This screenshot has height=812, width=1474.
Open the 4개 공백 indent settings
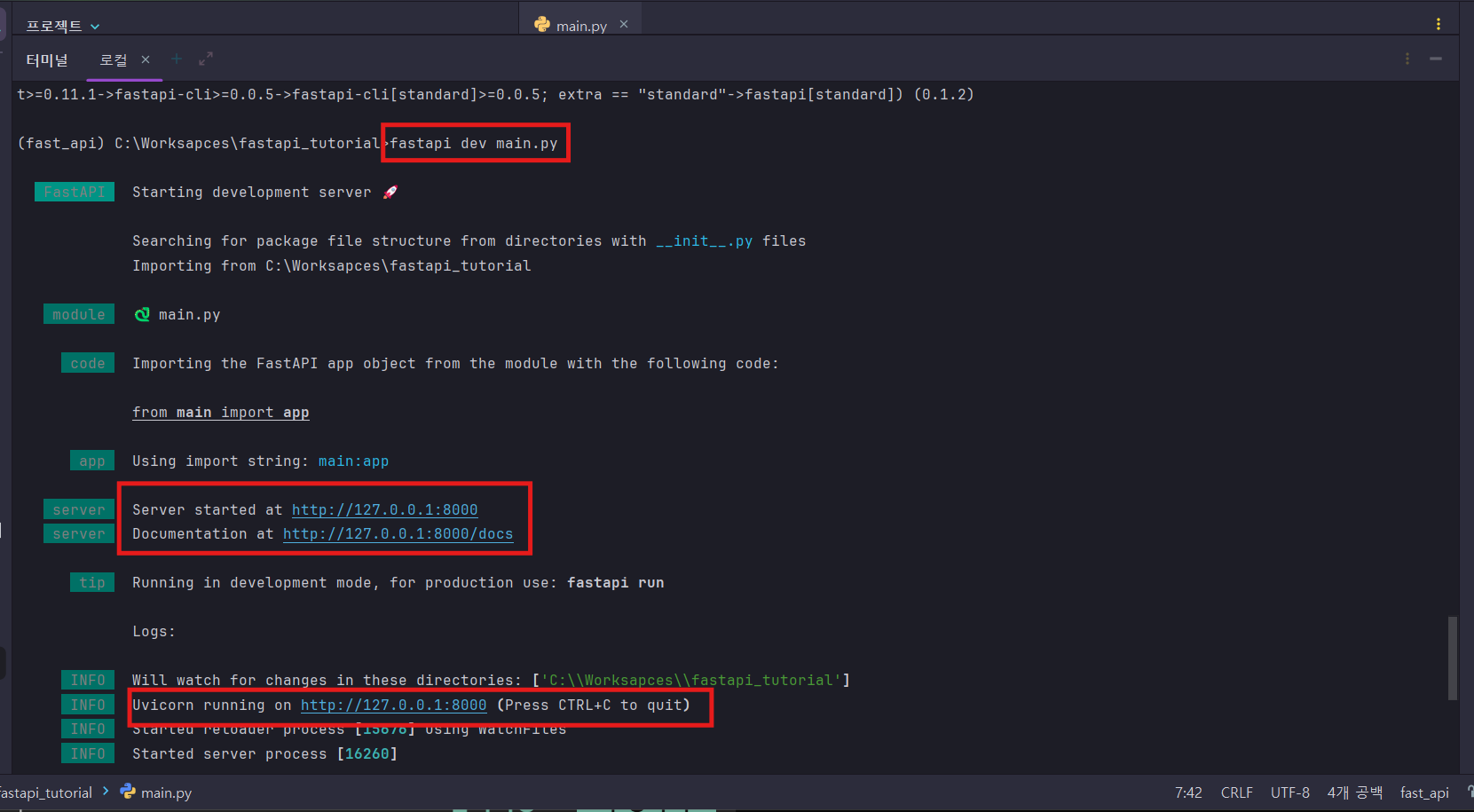point(1355,792)
